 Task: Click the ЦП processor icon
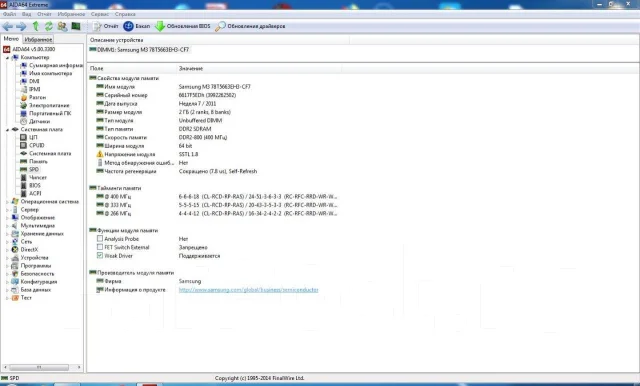coord(24,138)
